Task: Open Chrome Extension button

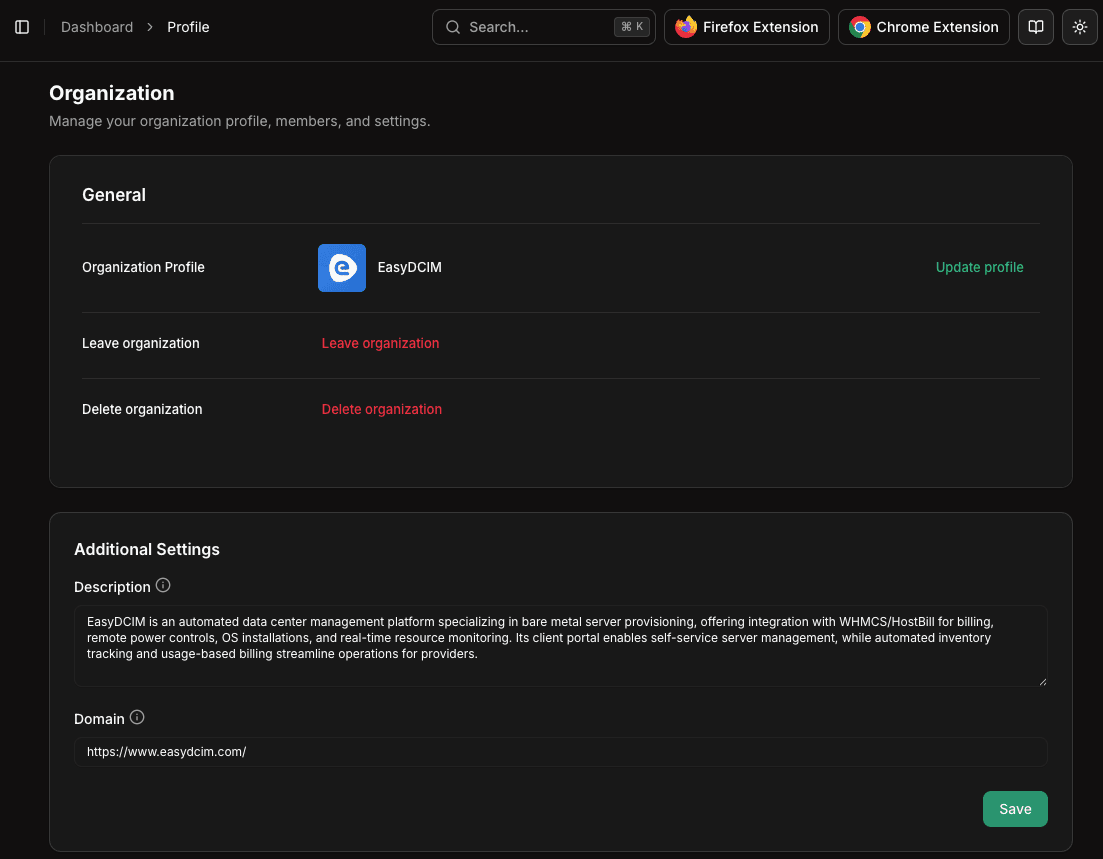Action: [924, 27]
